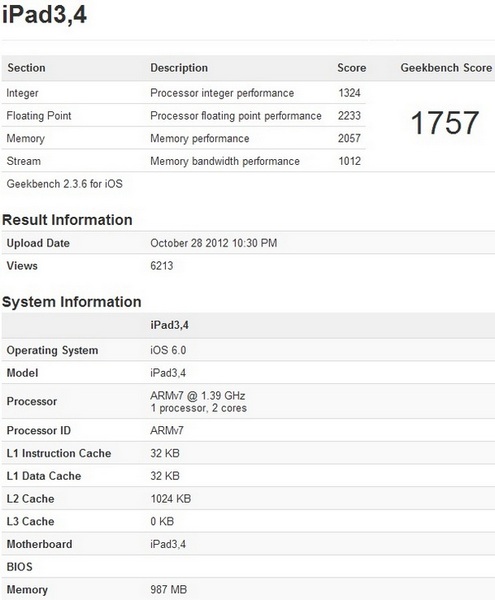Click the Processor label

pos(32,401)
